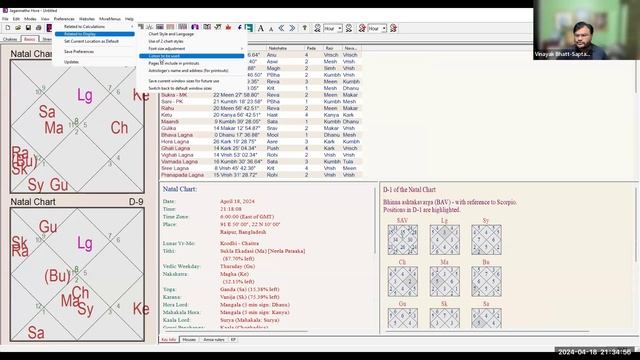Image resolution: width=640 pixels, height=360 pixels.
Task: Switch to the Basics tab
Action: pyautogui.click(x=29, y=39)
